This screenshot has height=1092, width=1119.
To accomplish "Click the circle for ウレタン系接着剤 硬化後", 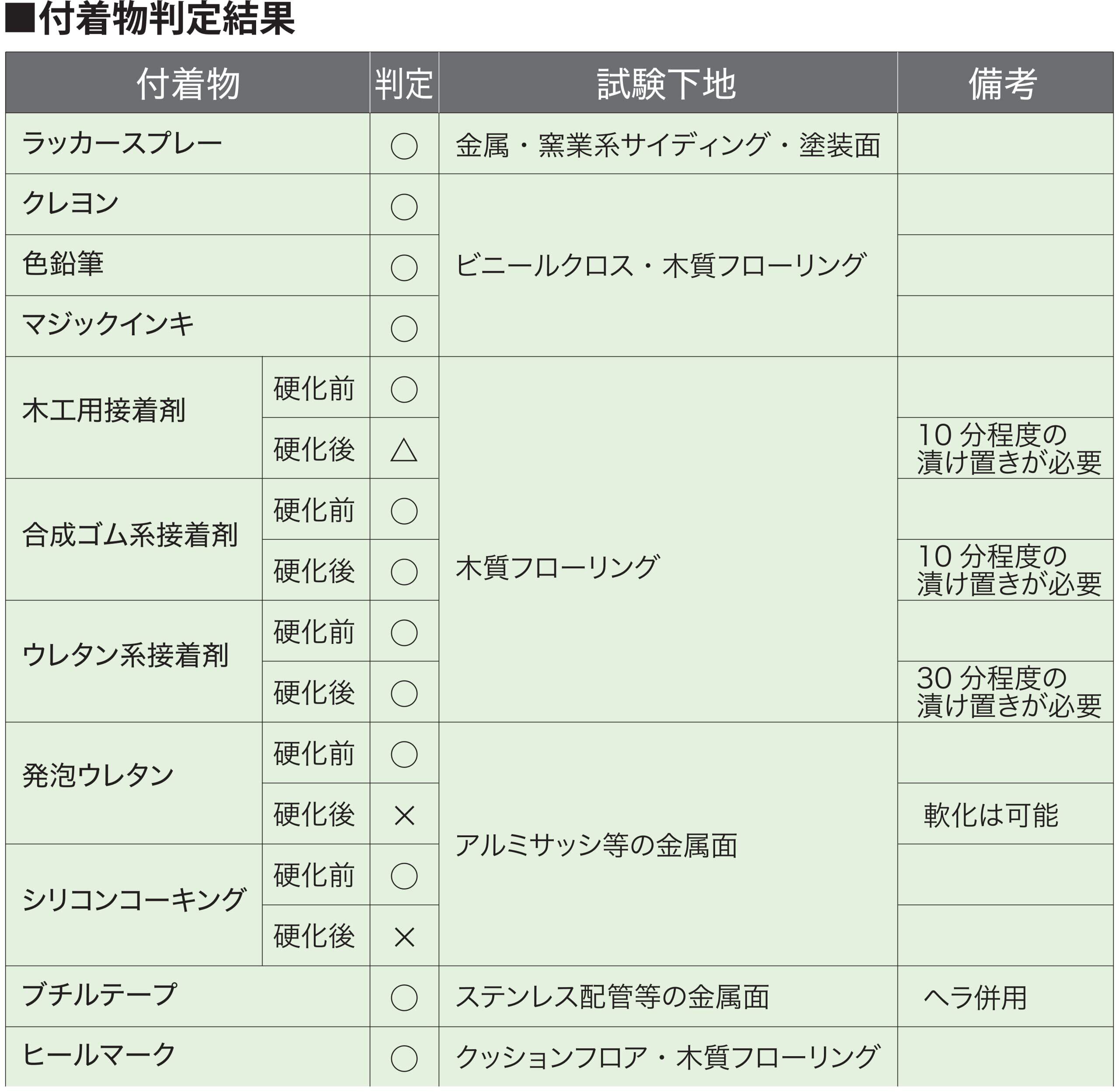I will [x=404, y=694].
